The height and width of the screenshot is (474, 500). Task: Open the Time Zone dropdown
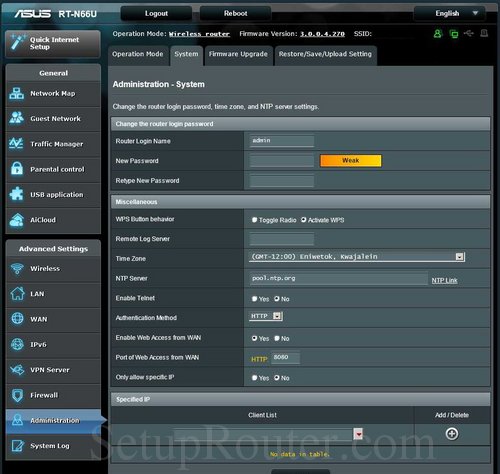(357, 257)
